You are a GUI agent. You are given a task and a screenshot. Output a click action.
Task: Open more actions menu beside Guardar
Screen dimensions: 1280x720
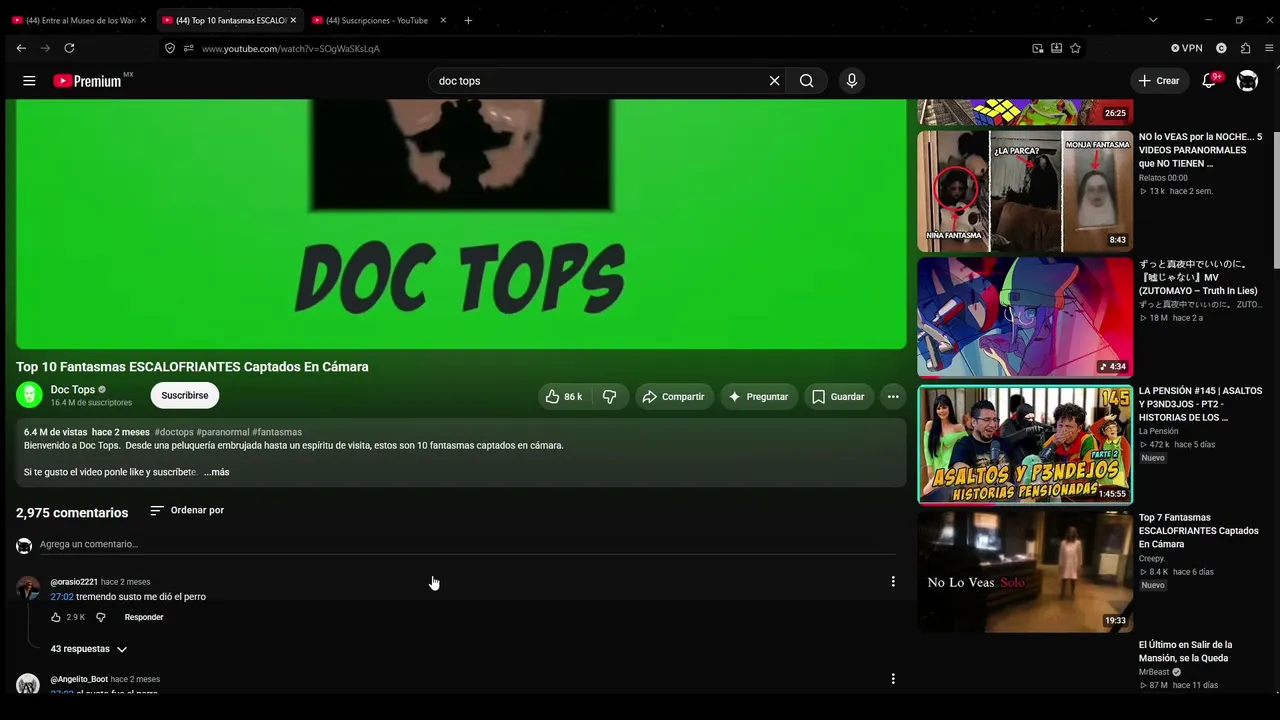(x=893, y=397)
